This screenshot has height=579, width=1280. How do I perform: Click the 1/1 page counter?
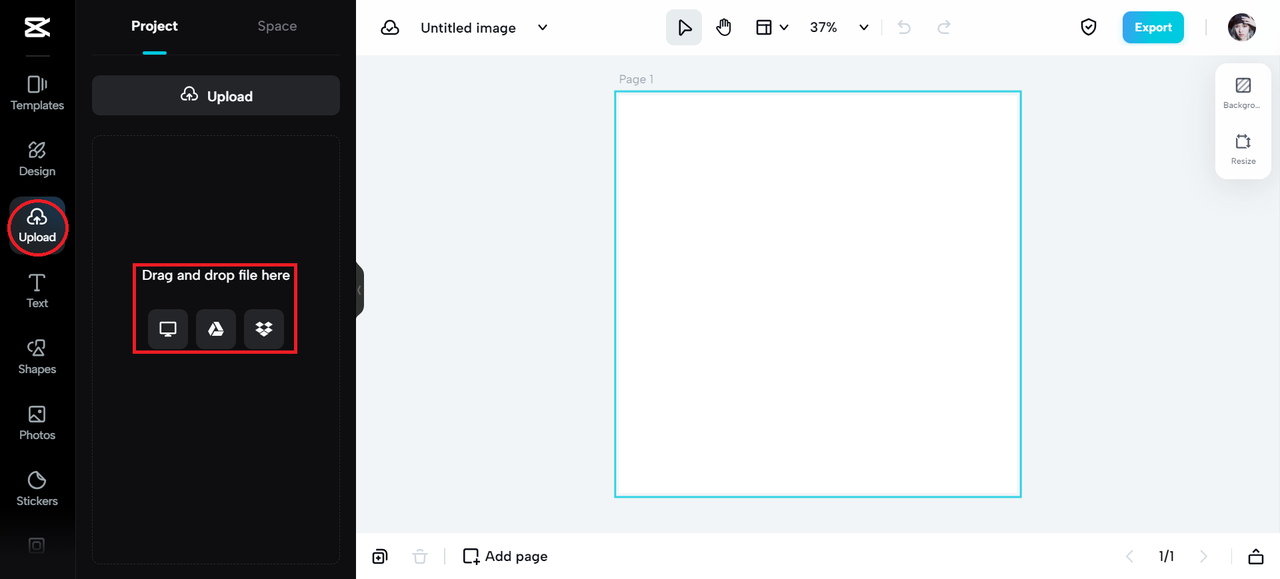pyautogui.click(x=1166, y=556)
